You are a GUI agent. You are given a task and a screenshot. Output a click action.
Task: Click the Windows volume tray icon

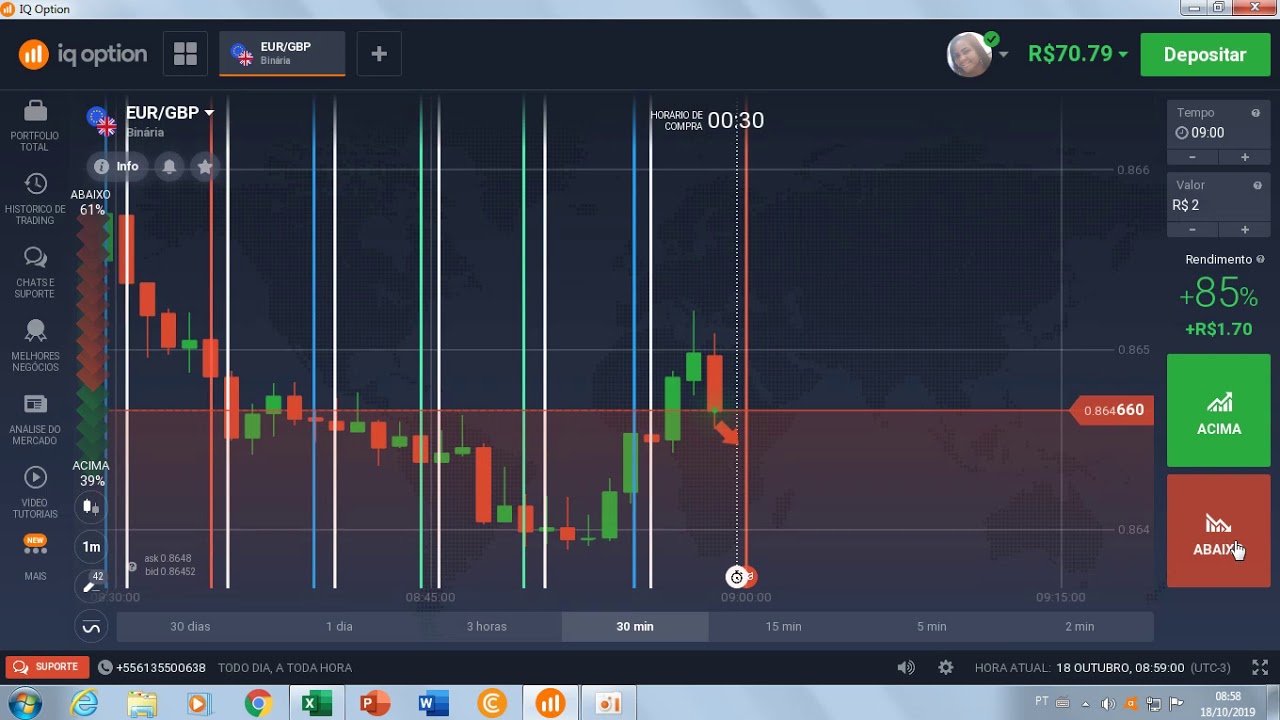point(1108,704)
